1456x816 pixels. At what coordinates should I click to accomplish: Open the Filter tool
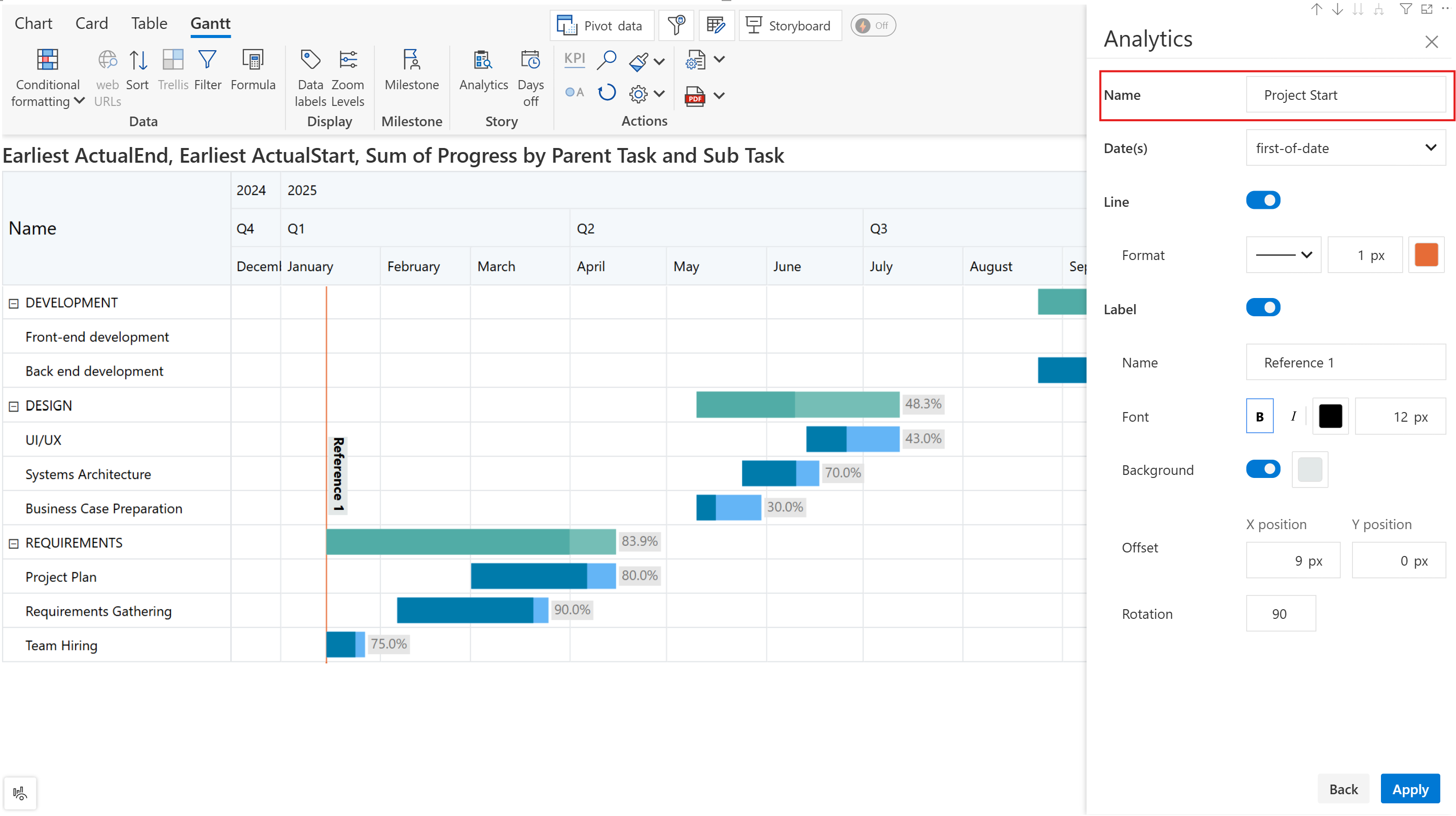[x=207, y=60]
